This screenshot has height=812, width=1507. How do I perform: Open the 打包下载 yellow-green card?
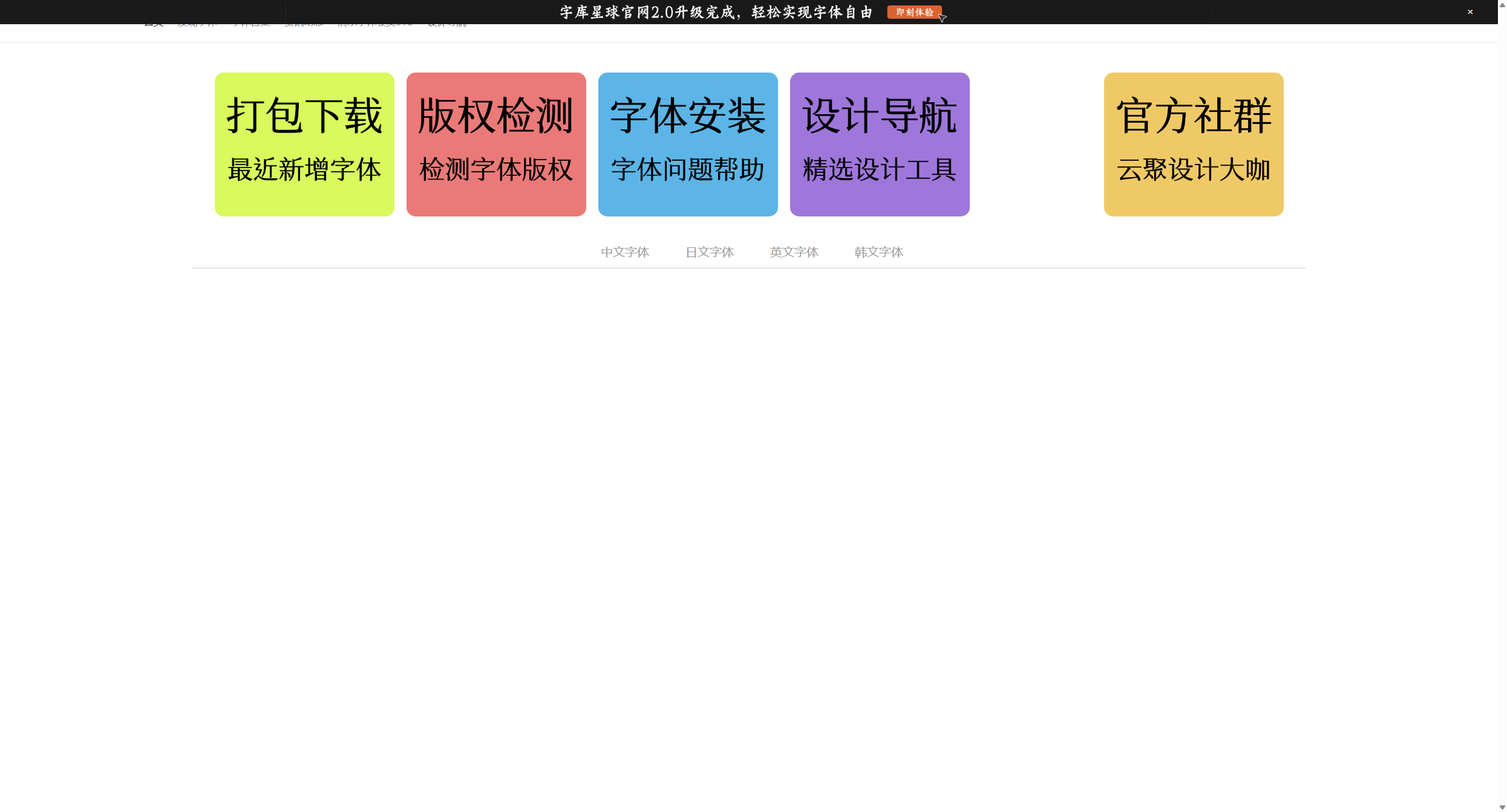[304, 145]
